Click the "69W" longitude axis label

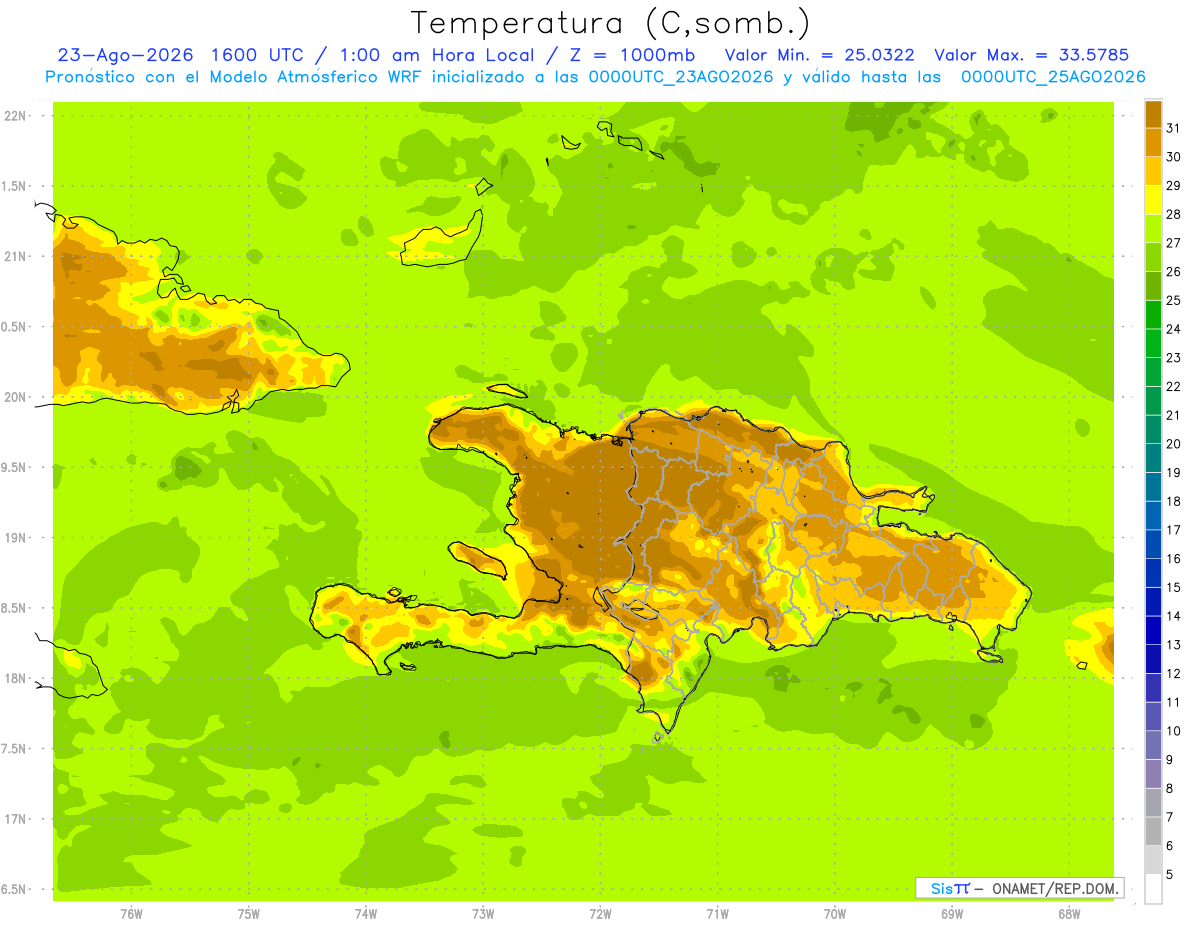coord(952,914)
